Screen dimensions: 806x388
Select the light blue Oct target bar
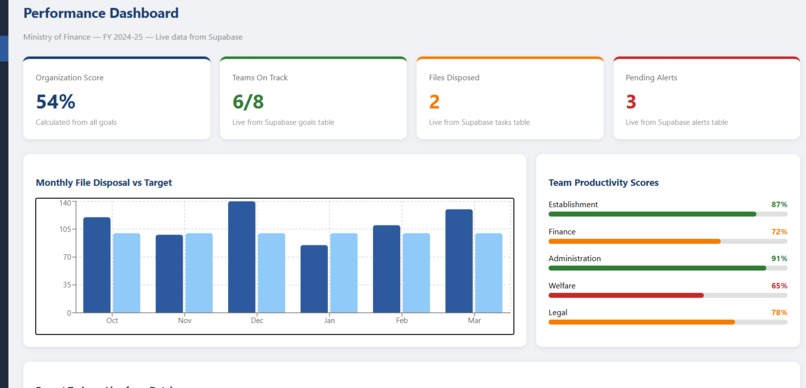point(126,273)
